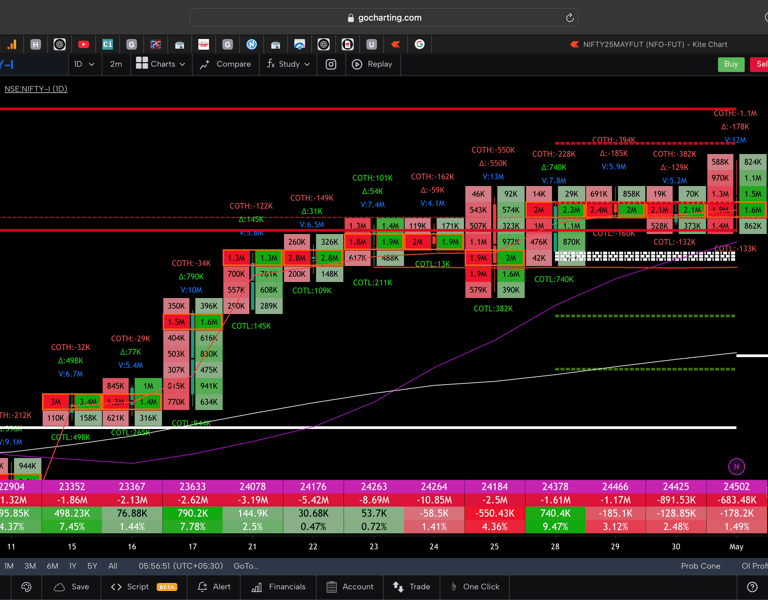Click the 24502 value in the stats row

point(736,487)
